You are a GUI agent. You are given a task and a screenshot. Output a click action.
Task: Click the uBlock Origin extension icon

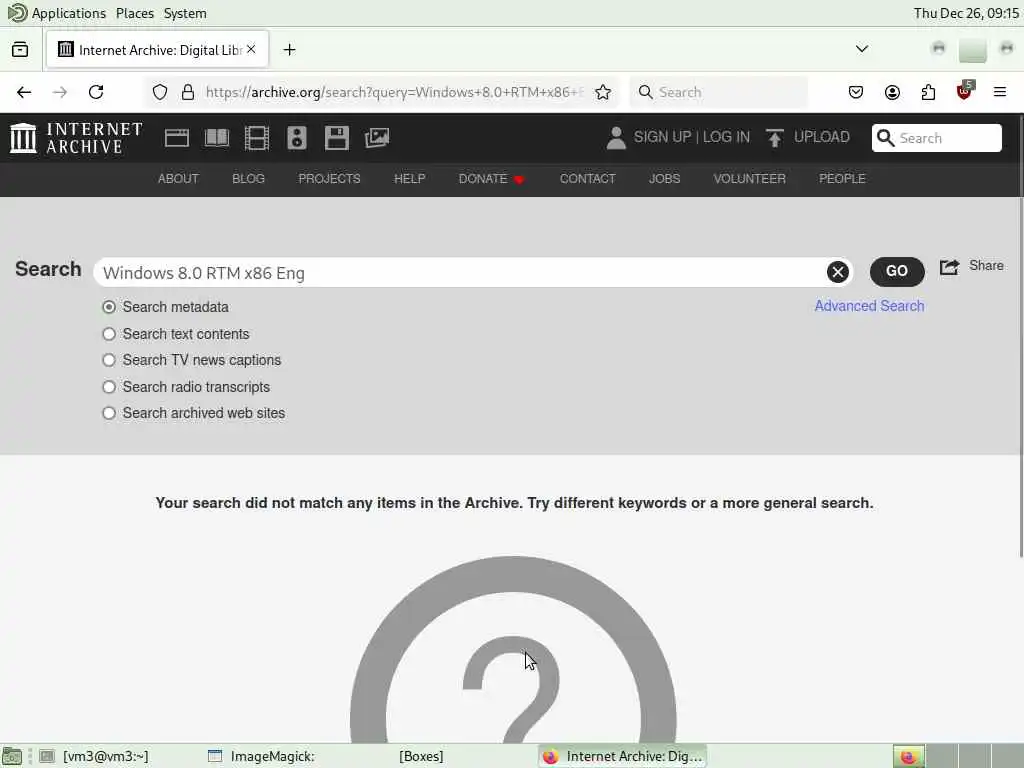[965, 91]
